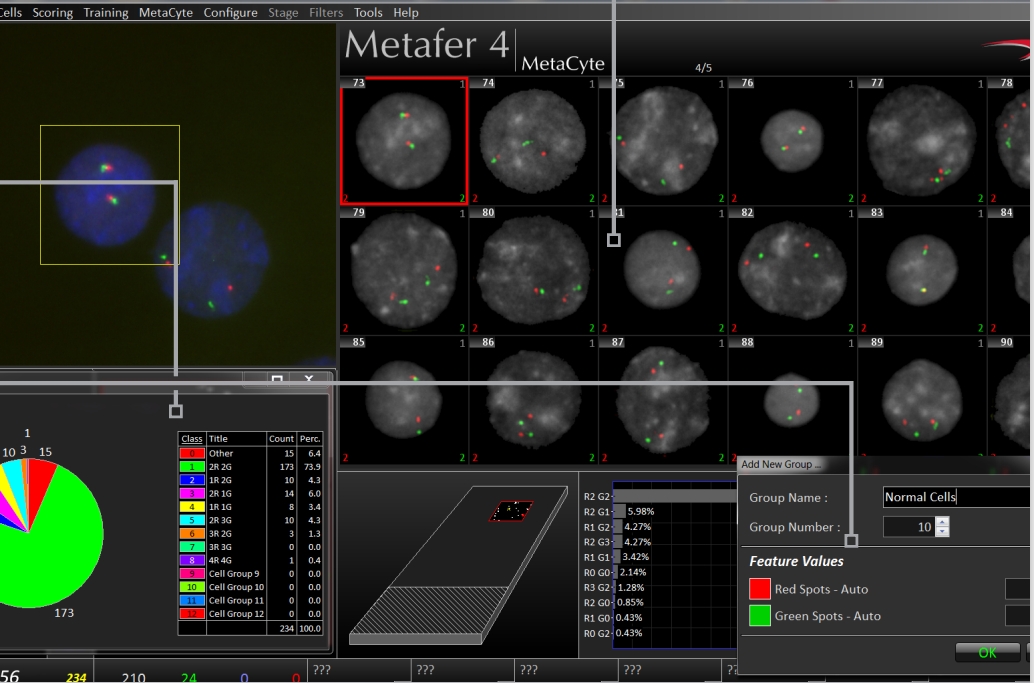Select cell thumbnail 76
Viewport: 1034px width, 683px height.
click(792, 140)
